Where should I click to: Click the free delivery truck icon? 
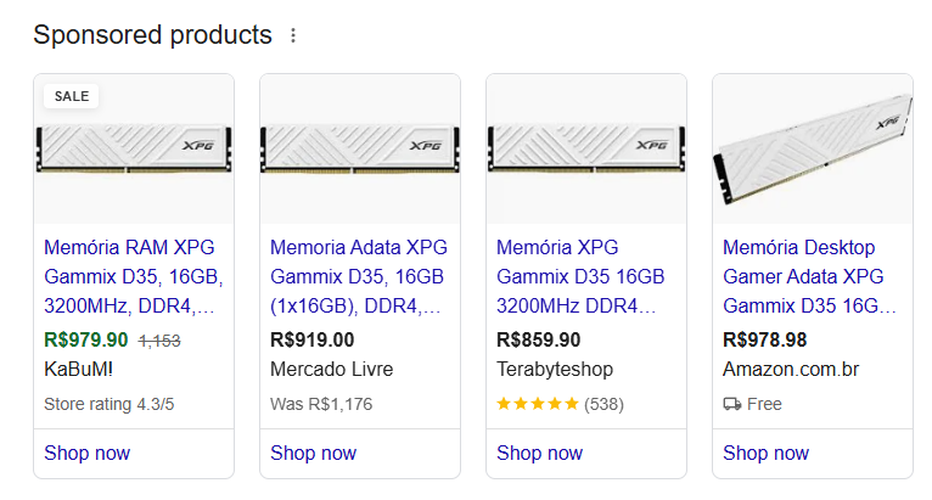(732, 404)
